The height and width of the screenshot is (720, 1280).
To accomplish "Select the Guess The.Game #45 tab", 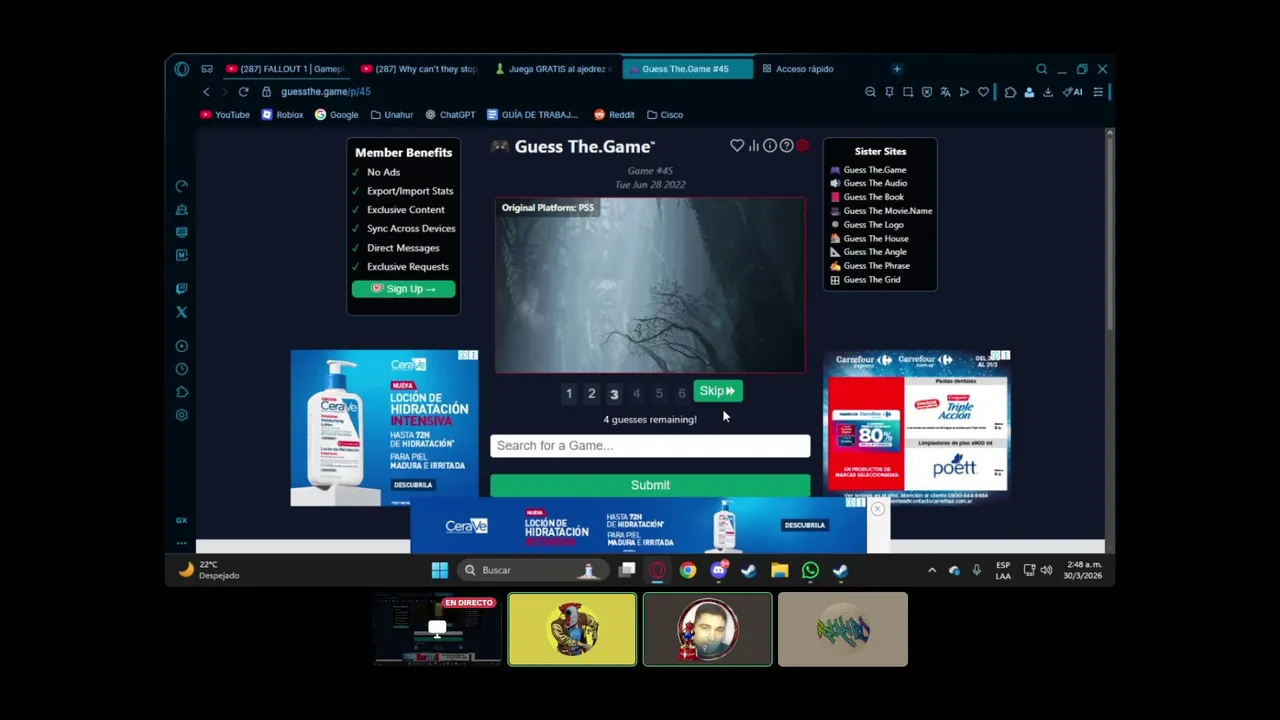I will pos(687,69).
